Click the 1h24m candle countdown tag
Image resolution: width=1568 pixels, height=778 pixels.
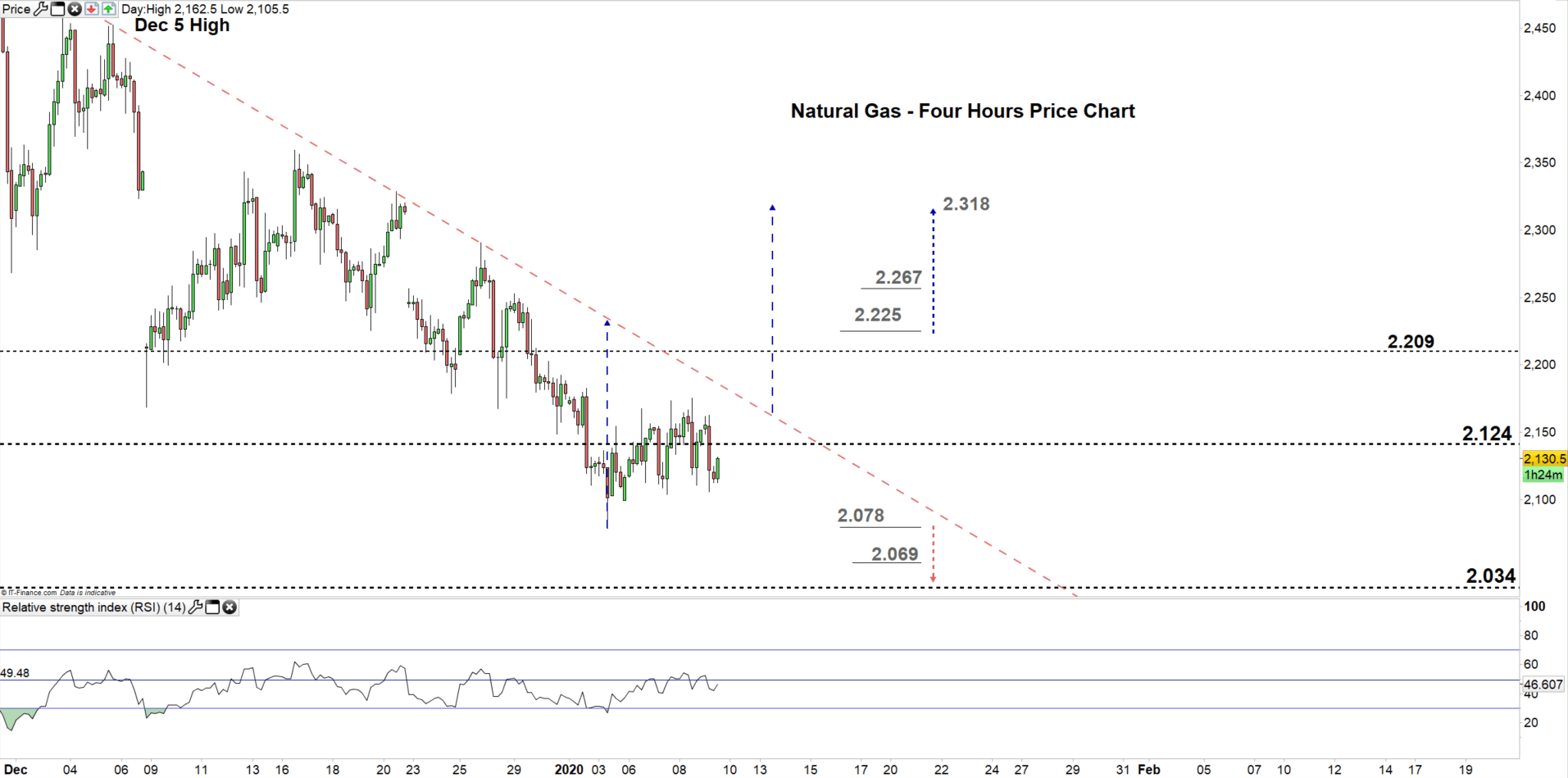(x=1544, y=475)
